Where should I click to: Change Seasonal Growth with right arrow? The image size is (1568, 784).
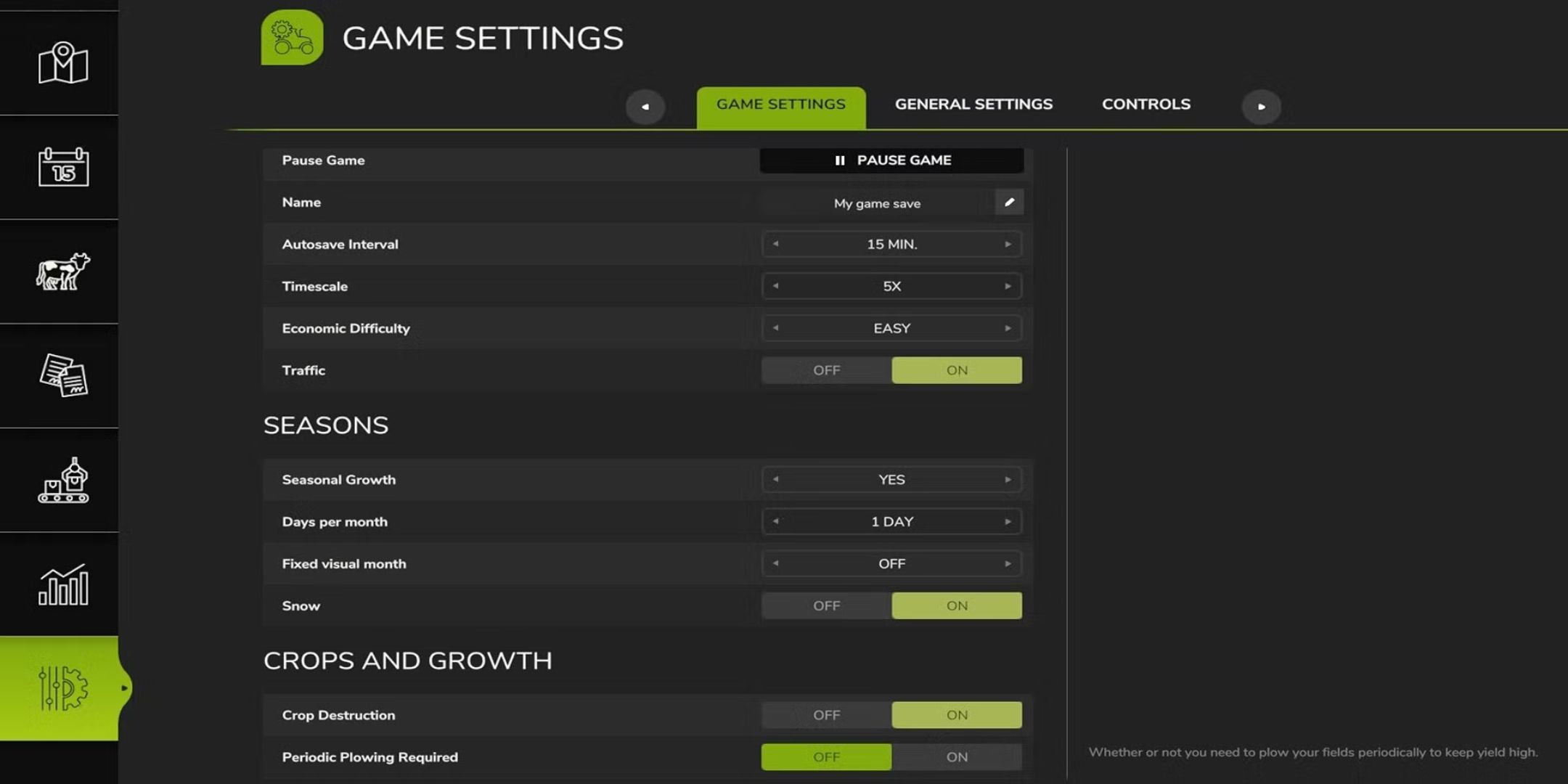tap(1008, 479)
